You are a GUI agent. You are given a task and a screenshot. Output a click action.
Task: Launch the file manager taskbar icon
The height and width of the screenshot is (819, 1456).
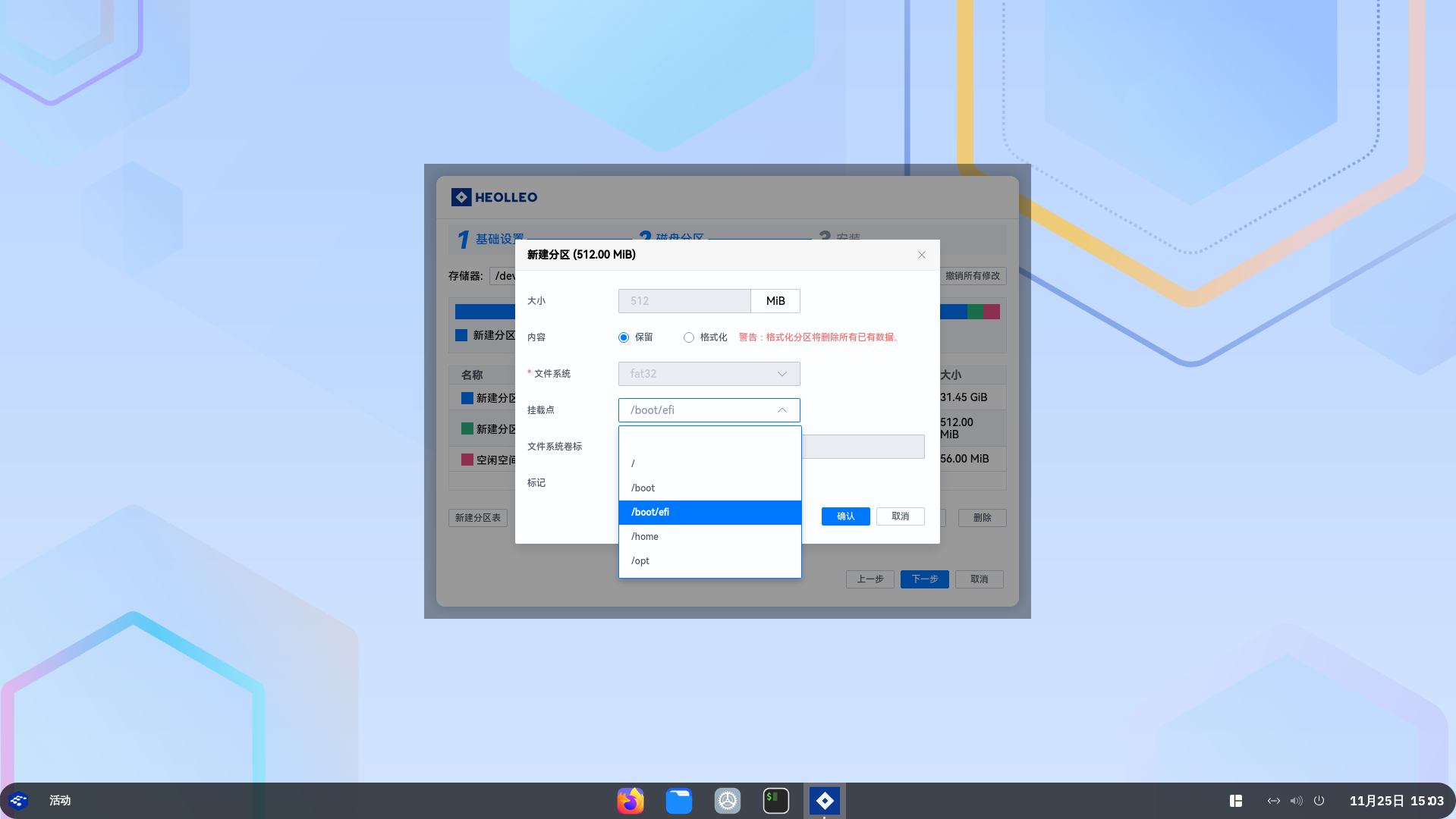tap(678, 801)
